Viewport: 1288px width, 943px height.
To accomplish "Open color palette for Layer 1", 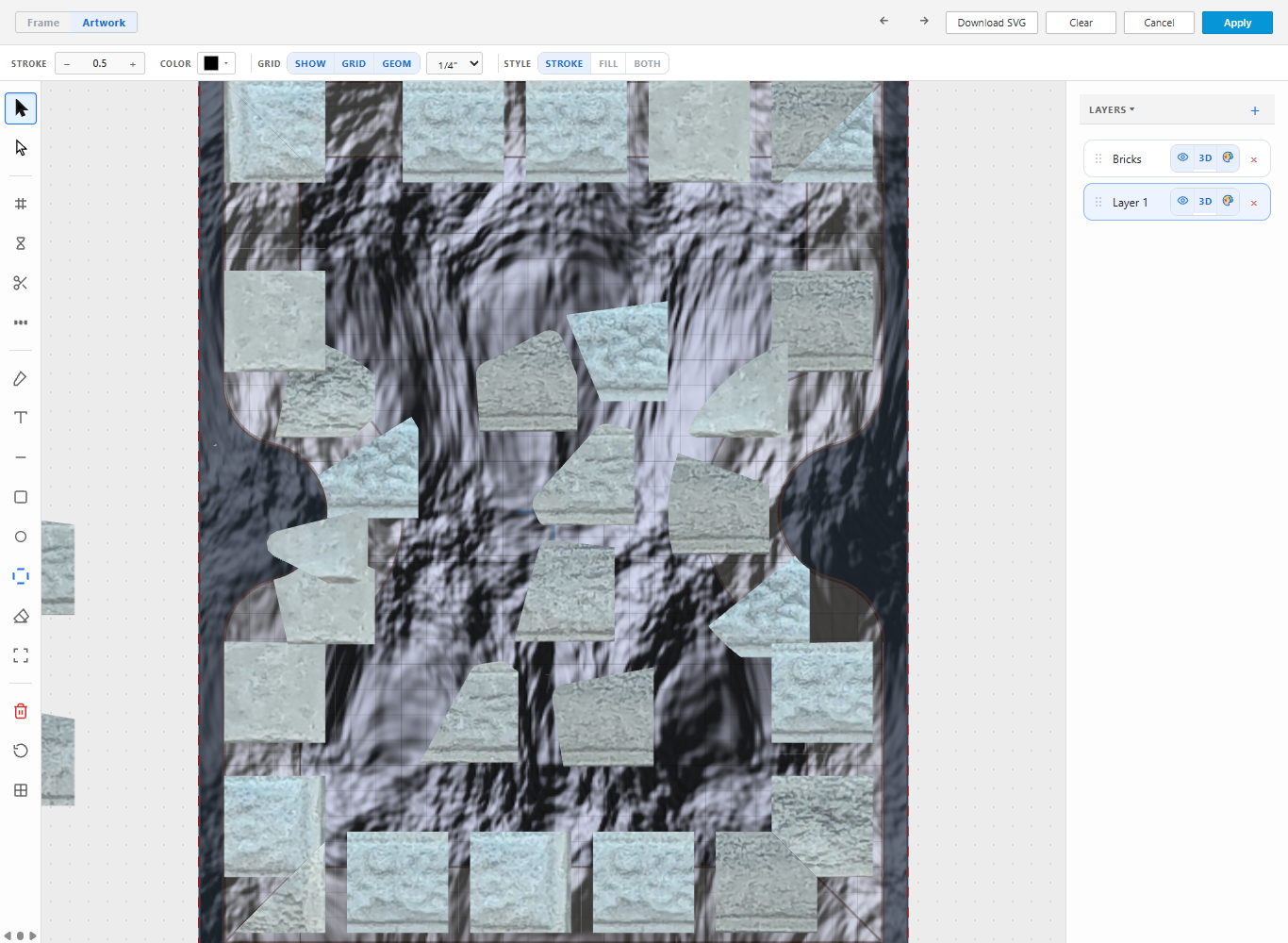I will click(x=1228, y=201).
